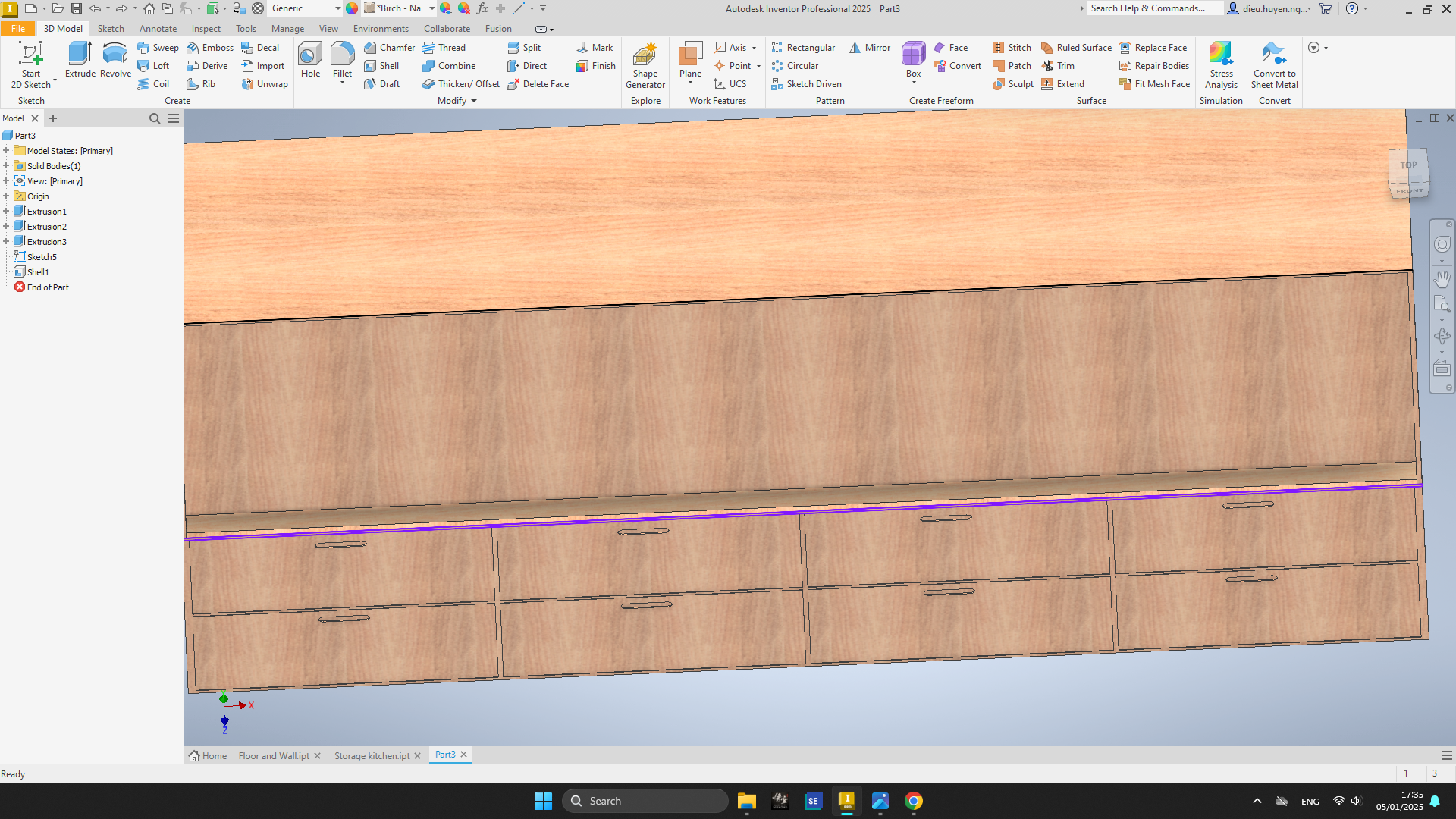Open the Decal tool
1456x819 pixels.
click(x=260, y=47)
